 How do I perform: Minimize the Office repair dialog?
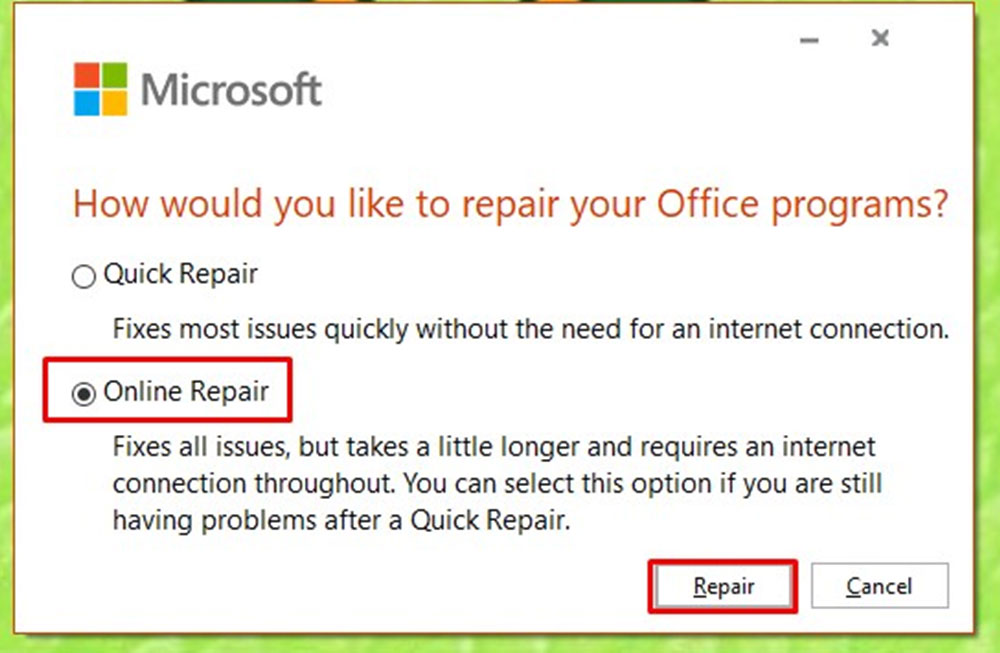(810, 40)
